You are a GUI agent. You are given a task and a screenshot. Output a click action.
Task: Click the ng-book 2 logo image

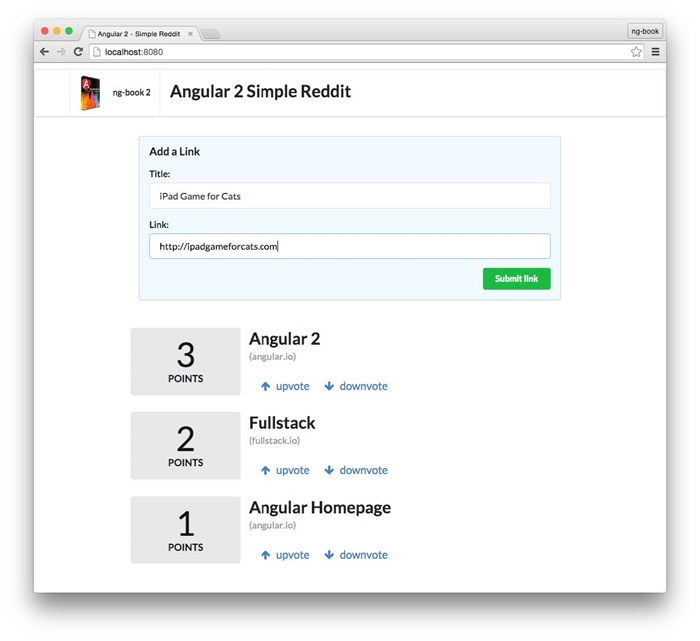(x=91, y=93)
